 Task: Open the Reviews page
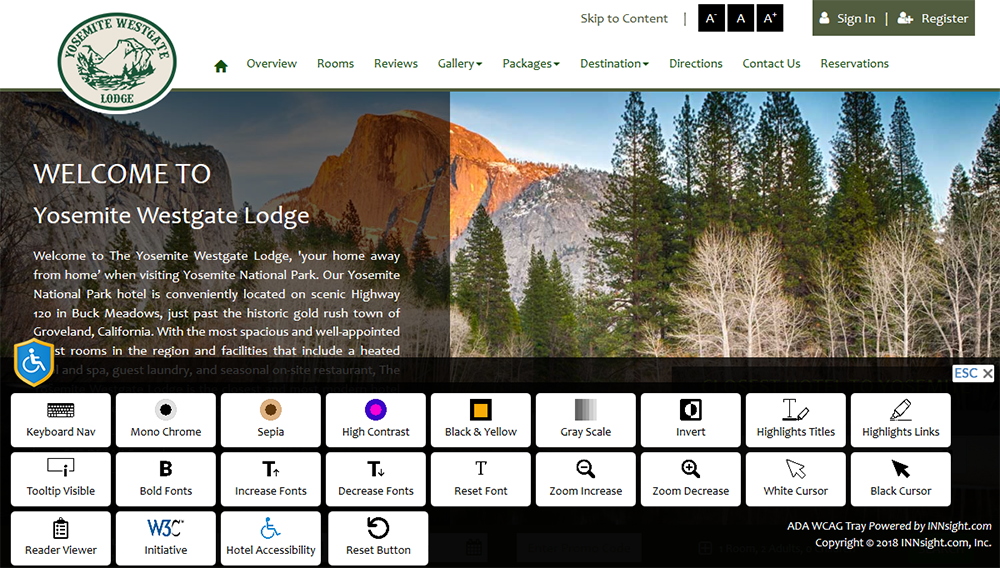point(396,64)
